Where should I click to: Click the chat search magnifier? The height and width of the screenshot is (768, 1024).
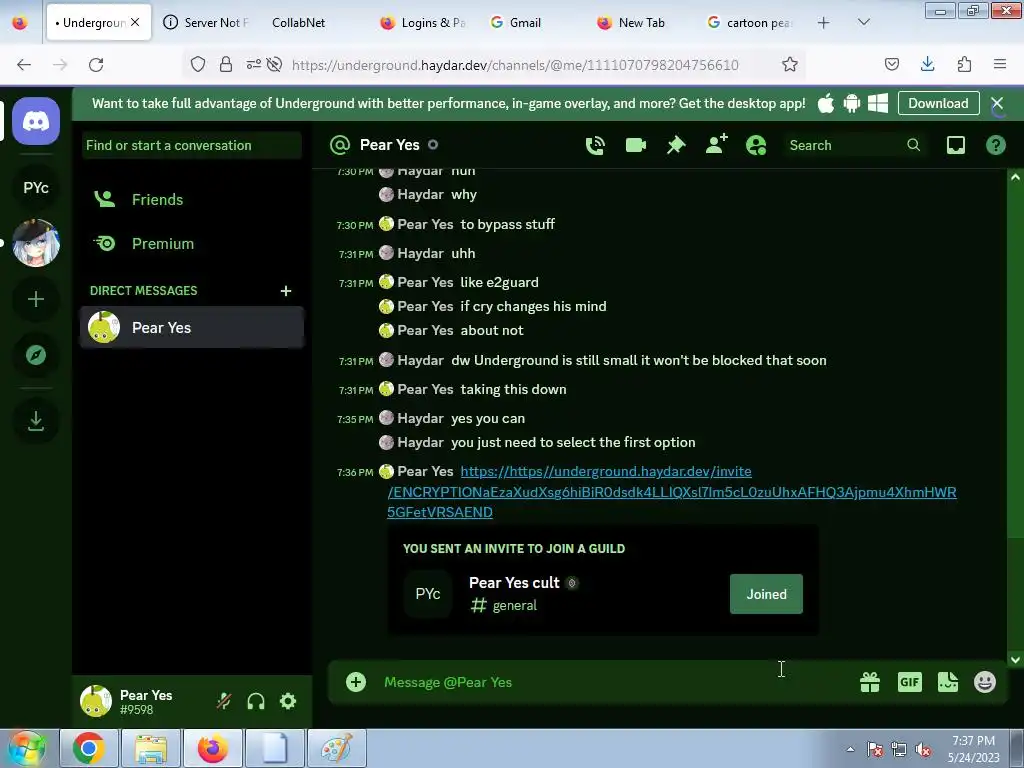(x=914, y=145)
